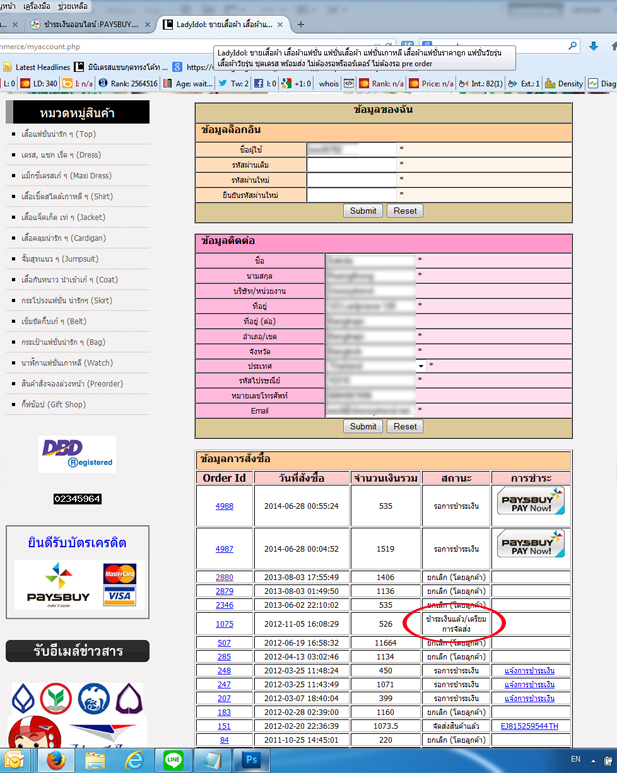Click payment notice link for order 207
617x773 pixels.
[529, 699]
